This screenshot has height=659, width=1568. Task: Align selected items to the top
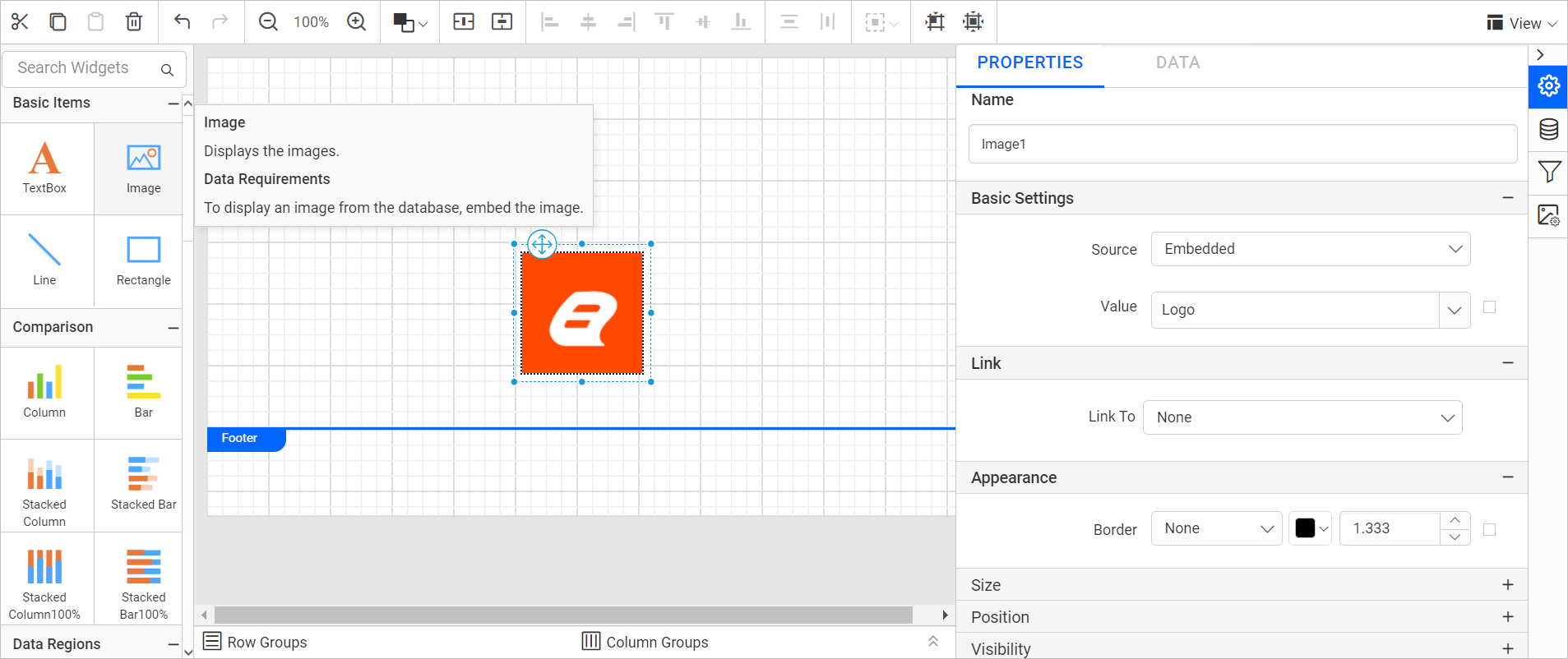coord(664,21)
